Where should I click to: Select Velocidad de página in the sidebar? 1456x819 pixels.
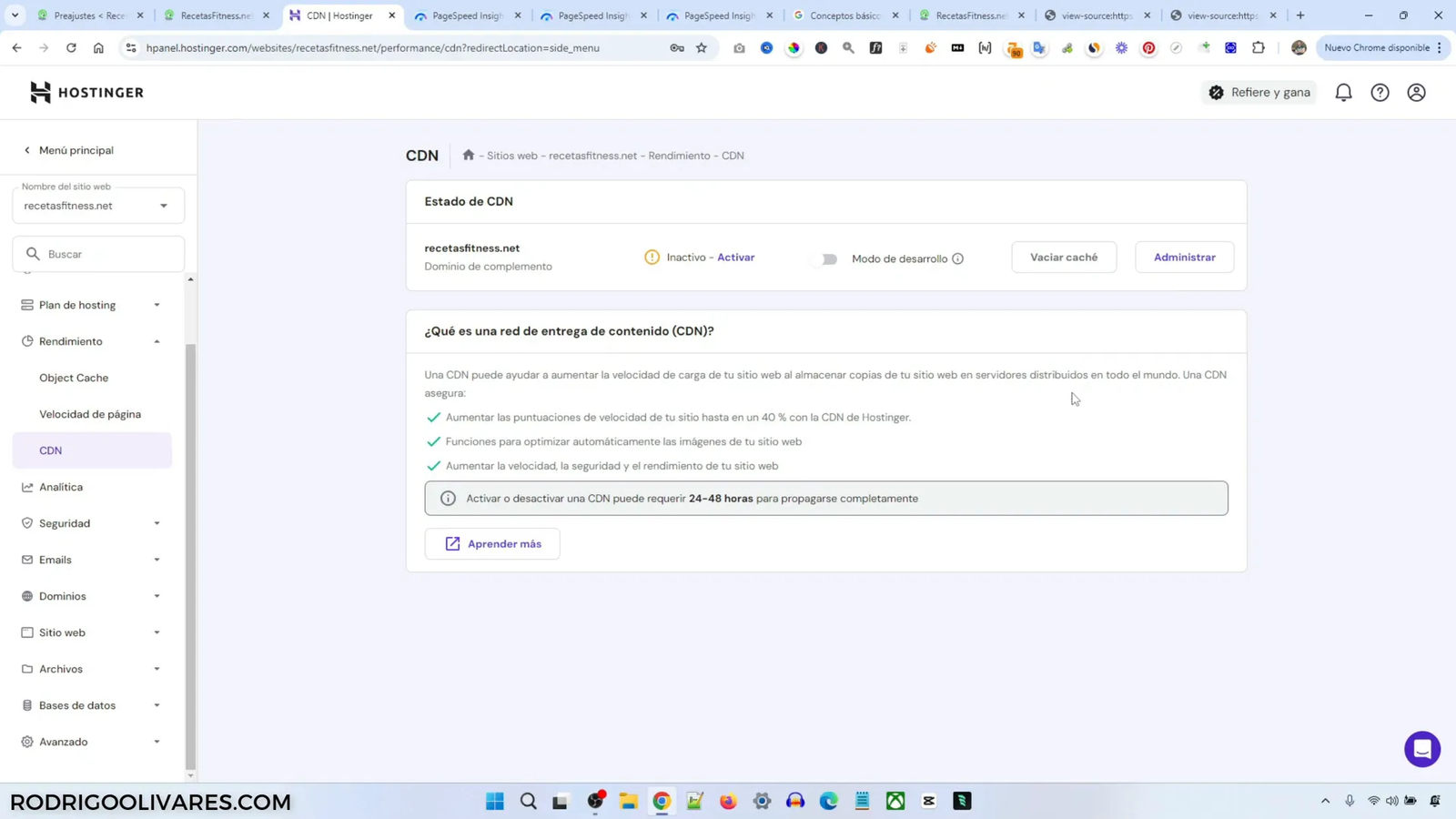[91, 413]
